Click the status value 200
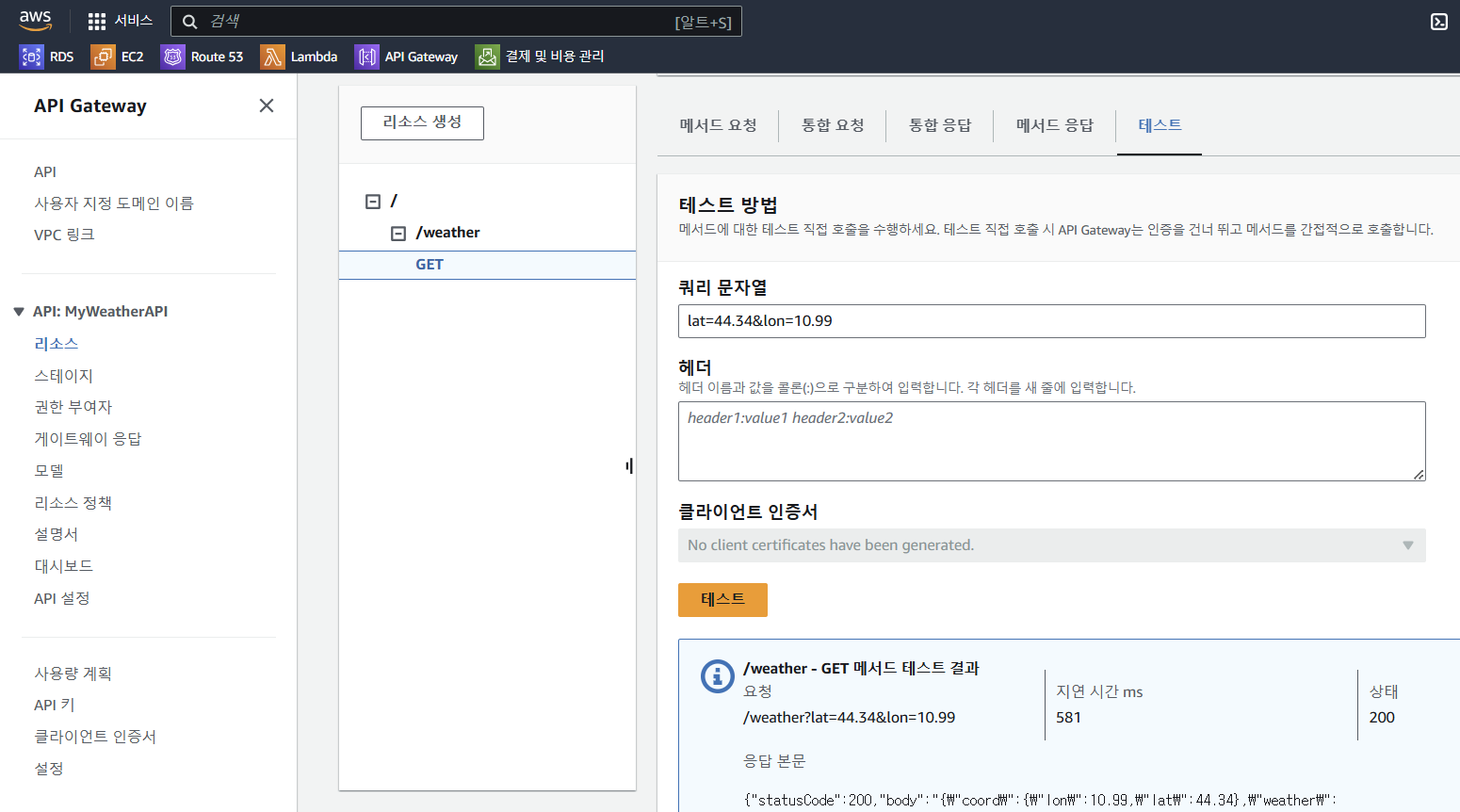1460x812 pixels. pyautogui.click(x=1382, y=718)
